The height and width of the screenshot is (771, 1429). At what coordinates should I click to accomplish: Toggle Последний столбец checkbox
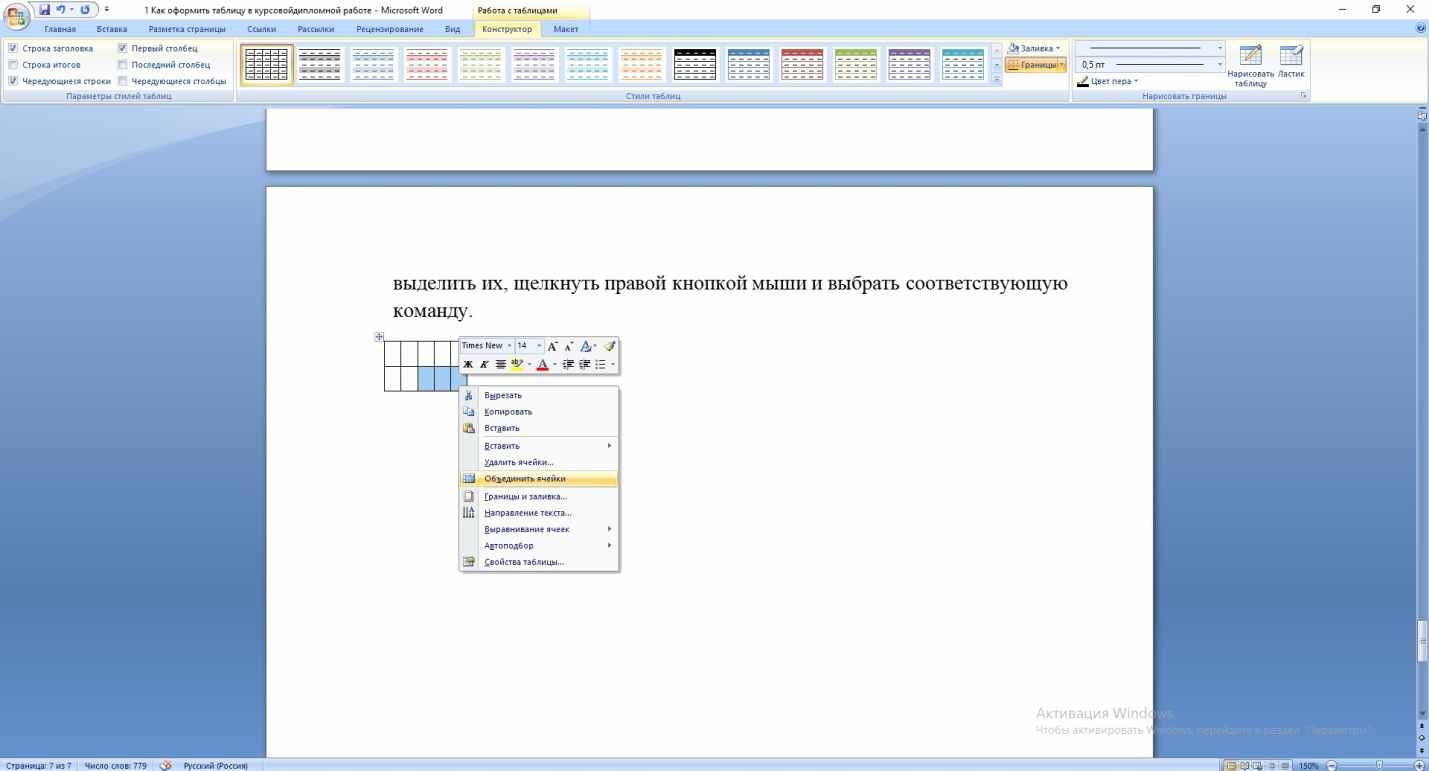(x=122, y=65)
